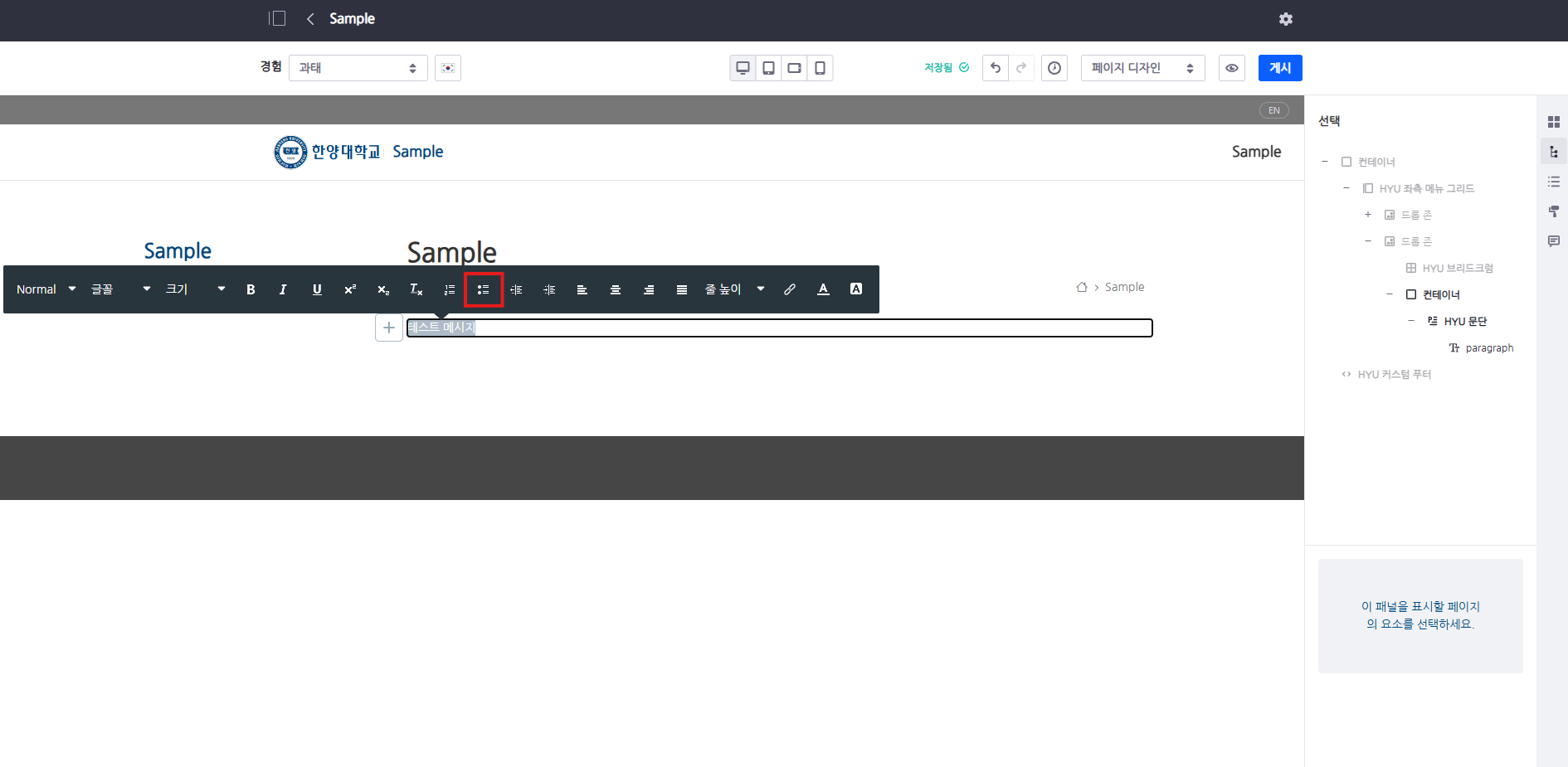Switch to portrait phone viewport preview
Screen dimensions: 1568x767
(820, 68)
